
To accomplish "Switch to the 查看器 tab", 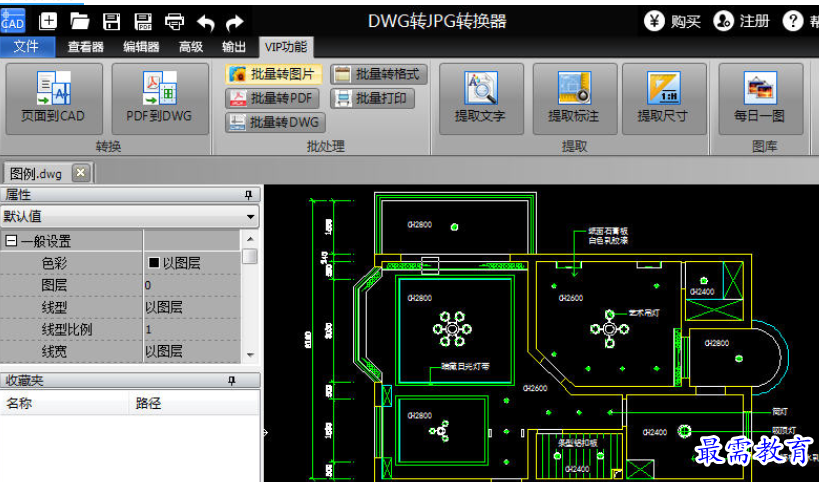I will point(86,47).
